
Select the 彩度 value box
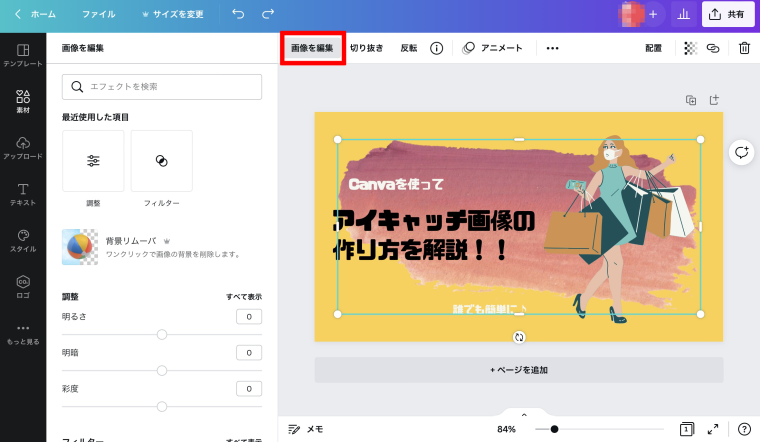point(249,389)
